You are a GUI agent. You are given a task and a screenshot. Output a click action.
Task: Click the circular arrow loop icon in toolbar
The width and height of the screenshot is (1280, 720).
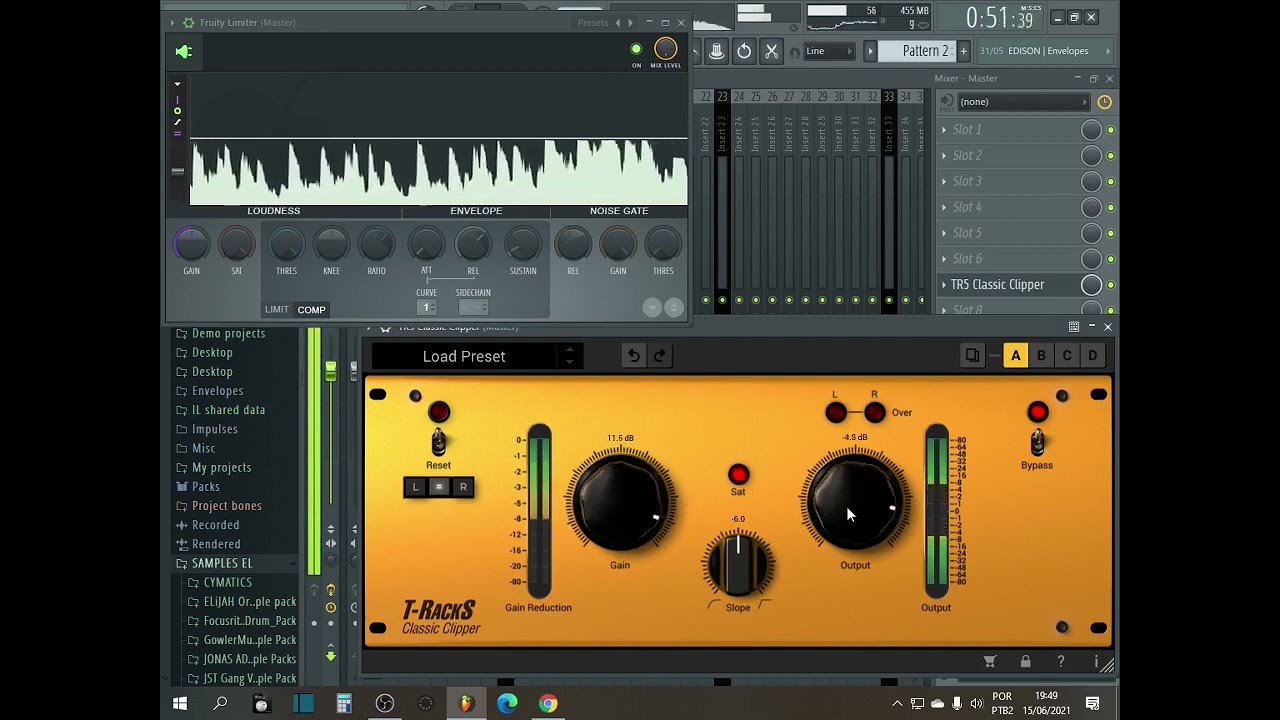click(x=744, y=51)
